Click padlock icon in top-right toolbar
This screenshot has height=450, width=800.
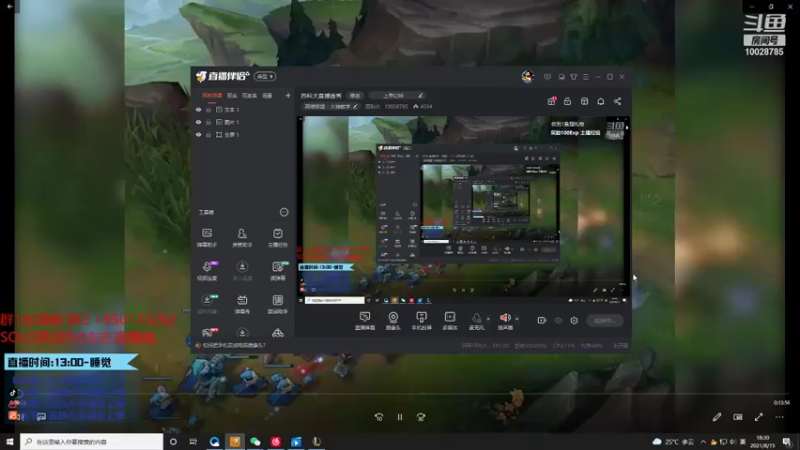[x=567, y=101]
